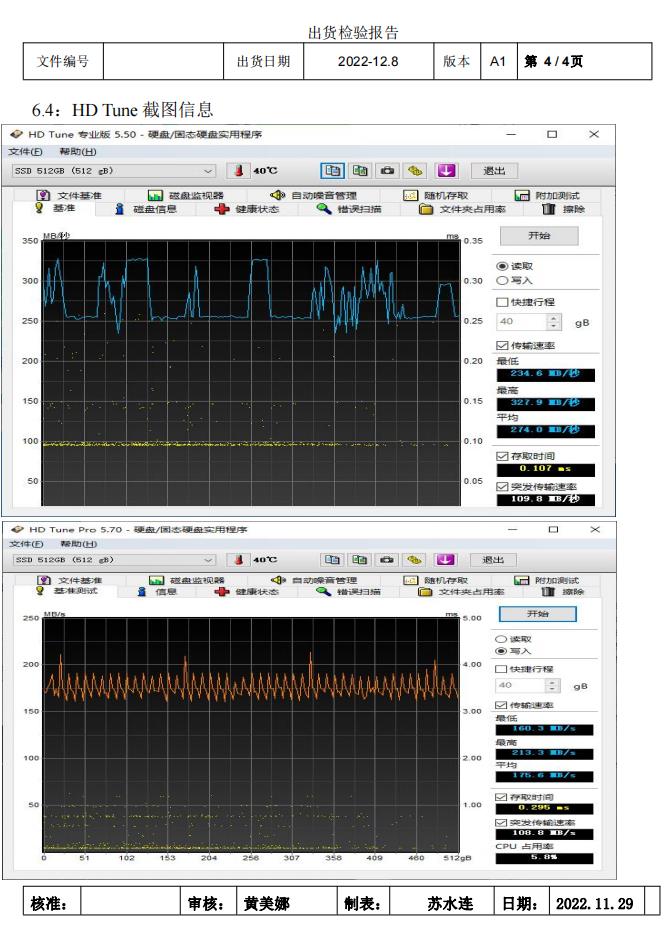
Task: Click red cross 健康状态 icon in HD Tune Pro 5.70
Action: coord(222,591)
